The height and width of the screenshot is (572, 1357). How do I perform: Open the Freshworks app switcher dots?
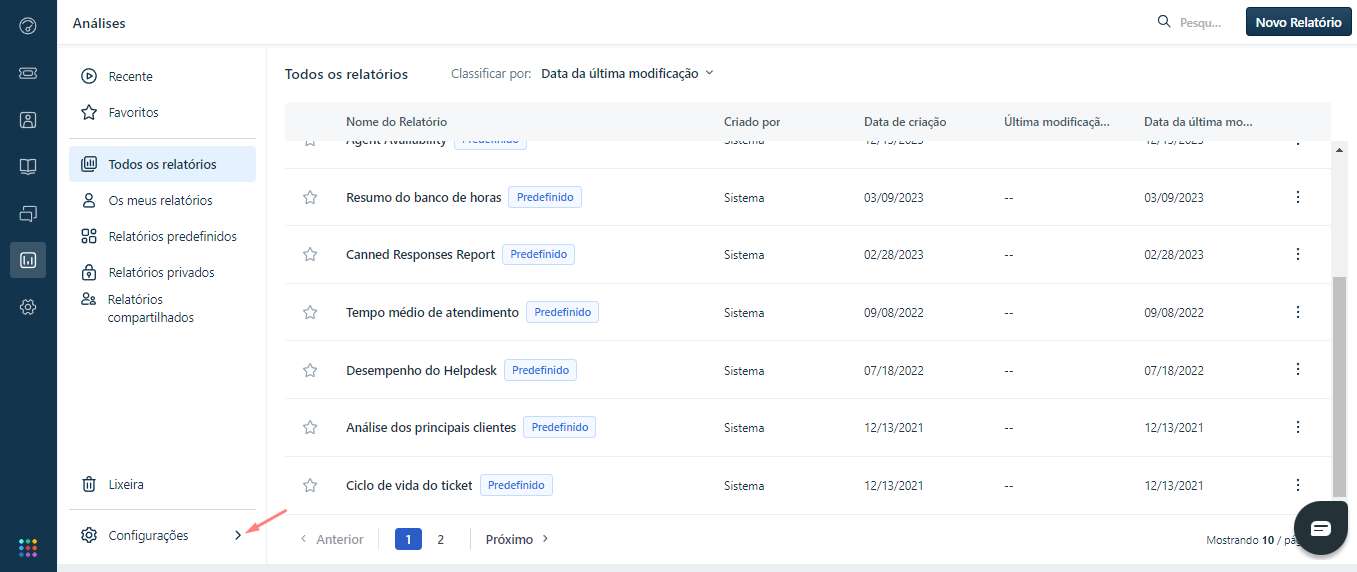[28, 547]
